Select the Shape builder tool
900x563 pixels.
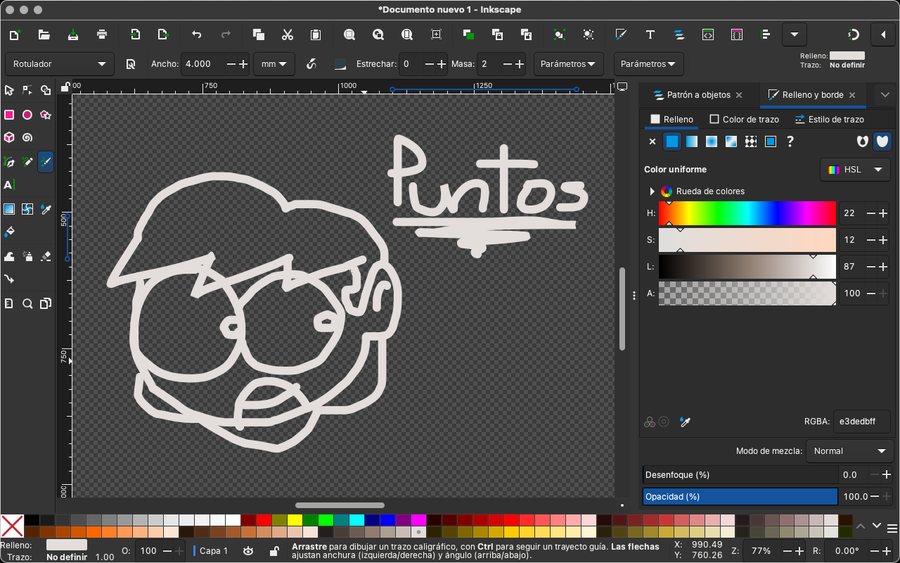pos(45,90)
